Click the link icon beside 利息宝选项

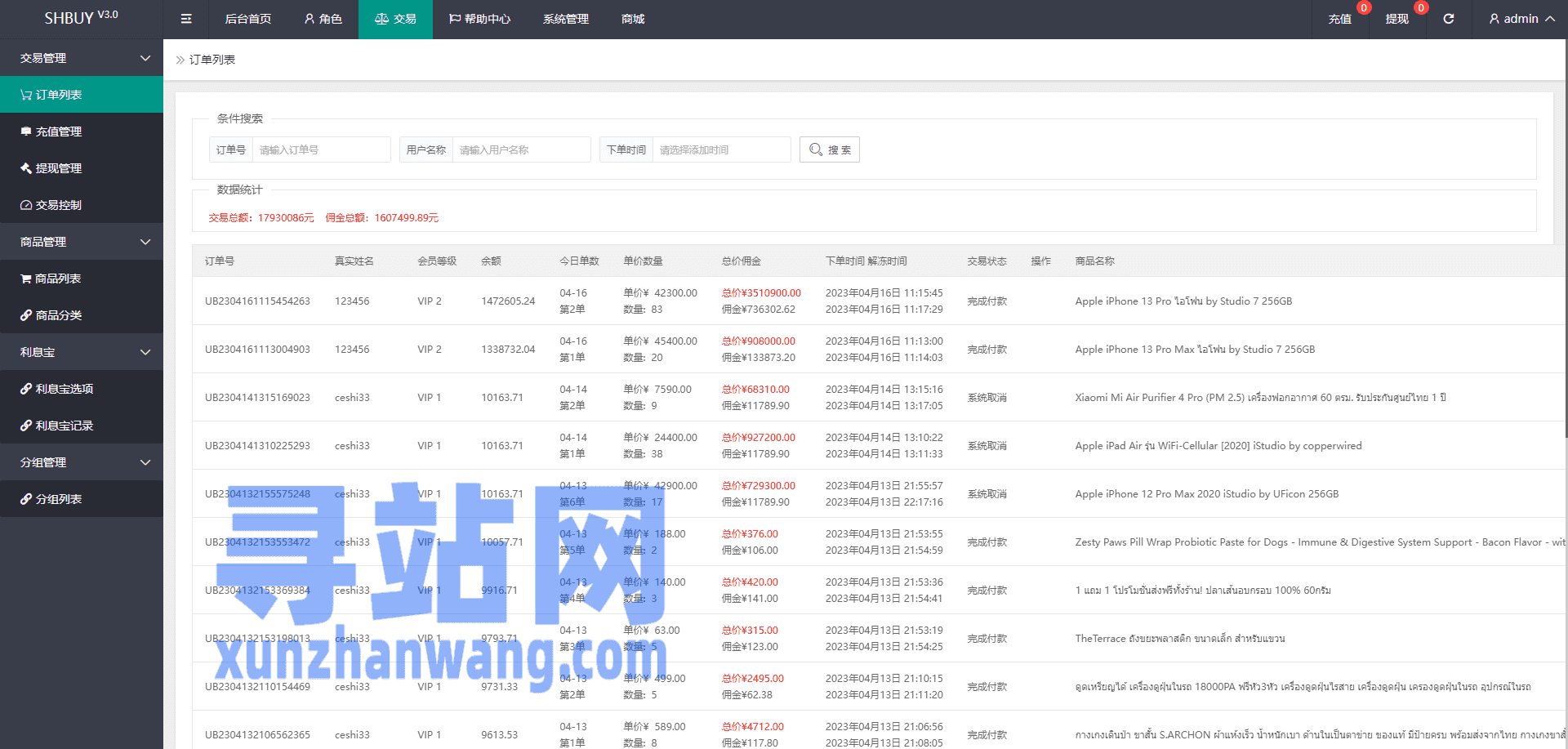pyautogui.click(x=26, y=389)
